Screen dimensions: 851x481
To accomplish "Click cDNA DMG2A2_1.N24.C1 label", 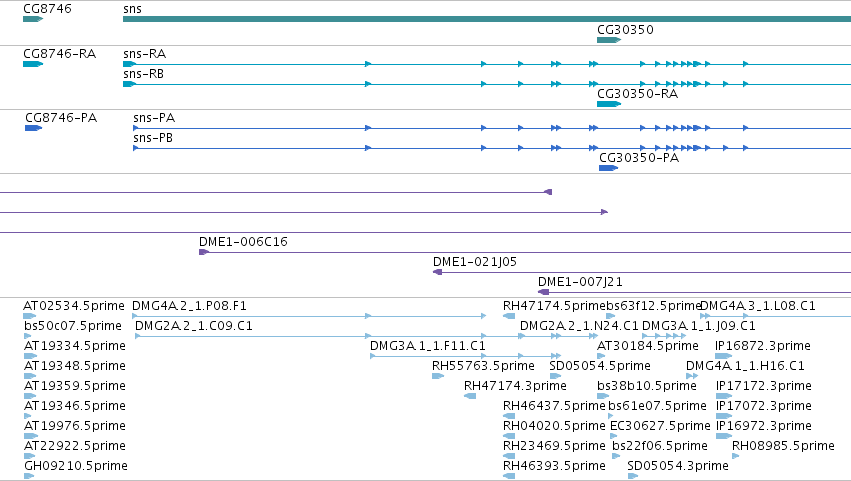I will click(x=579, y=326).
